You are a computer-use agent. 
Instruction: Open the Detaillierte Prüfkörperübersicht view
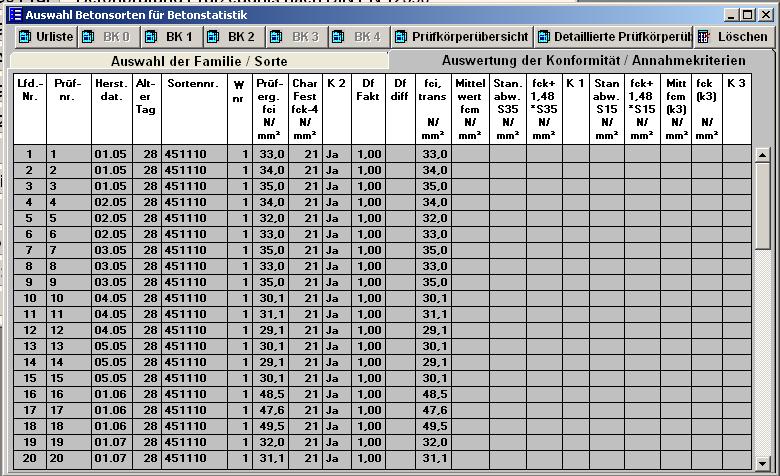click(613, 37)
